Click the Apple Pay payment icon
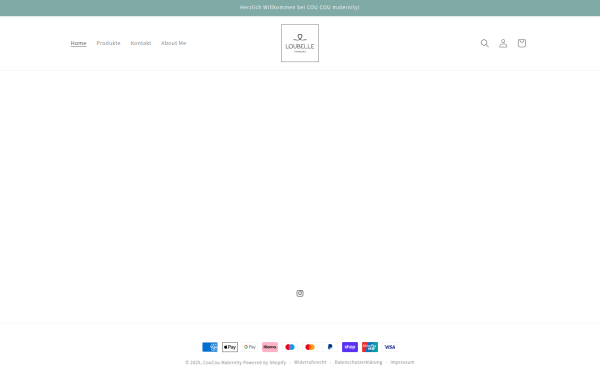Screen dimensions: 600x375 click(x=230, y=347)
